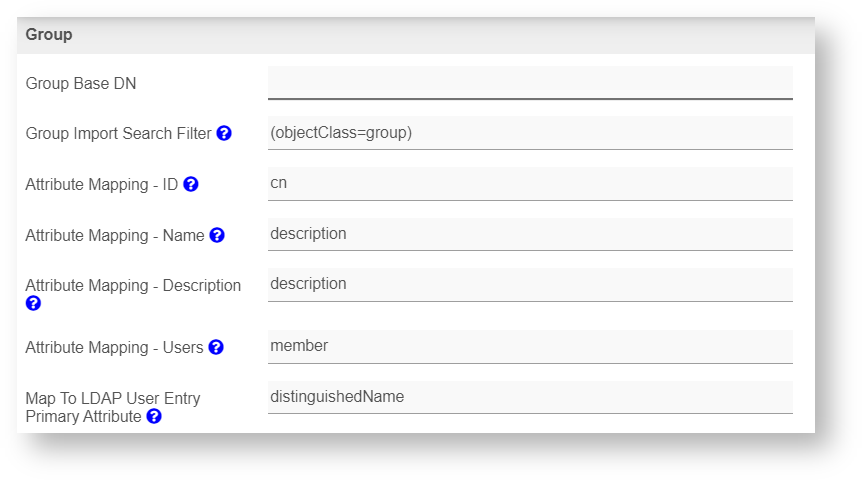Image resolution: width=863 pixels, height=481 pixels.
Task: Select the ID mapping field containing cn
Action: 530,183
